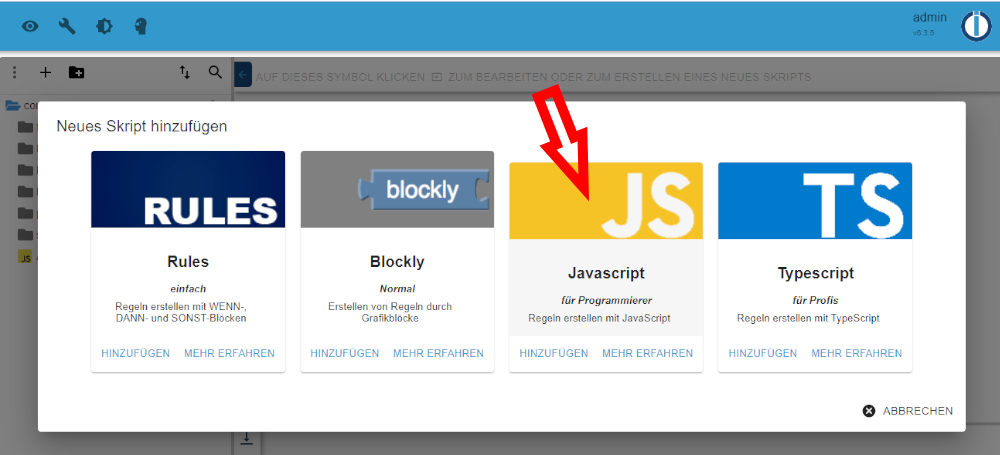Viewport: 1000px width, 455px height.
Task: Click the 'für Profis' subtitle
Action: (x=815, y=300)
